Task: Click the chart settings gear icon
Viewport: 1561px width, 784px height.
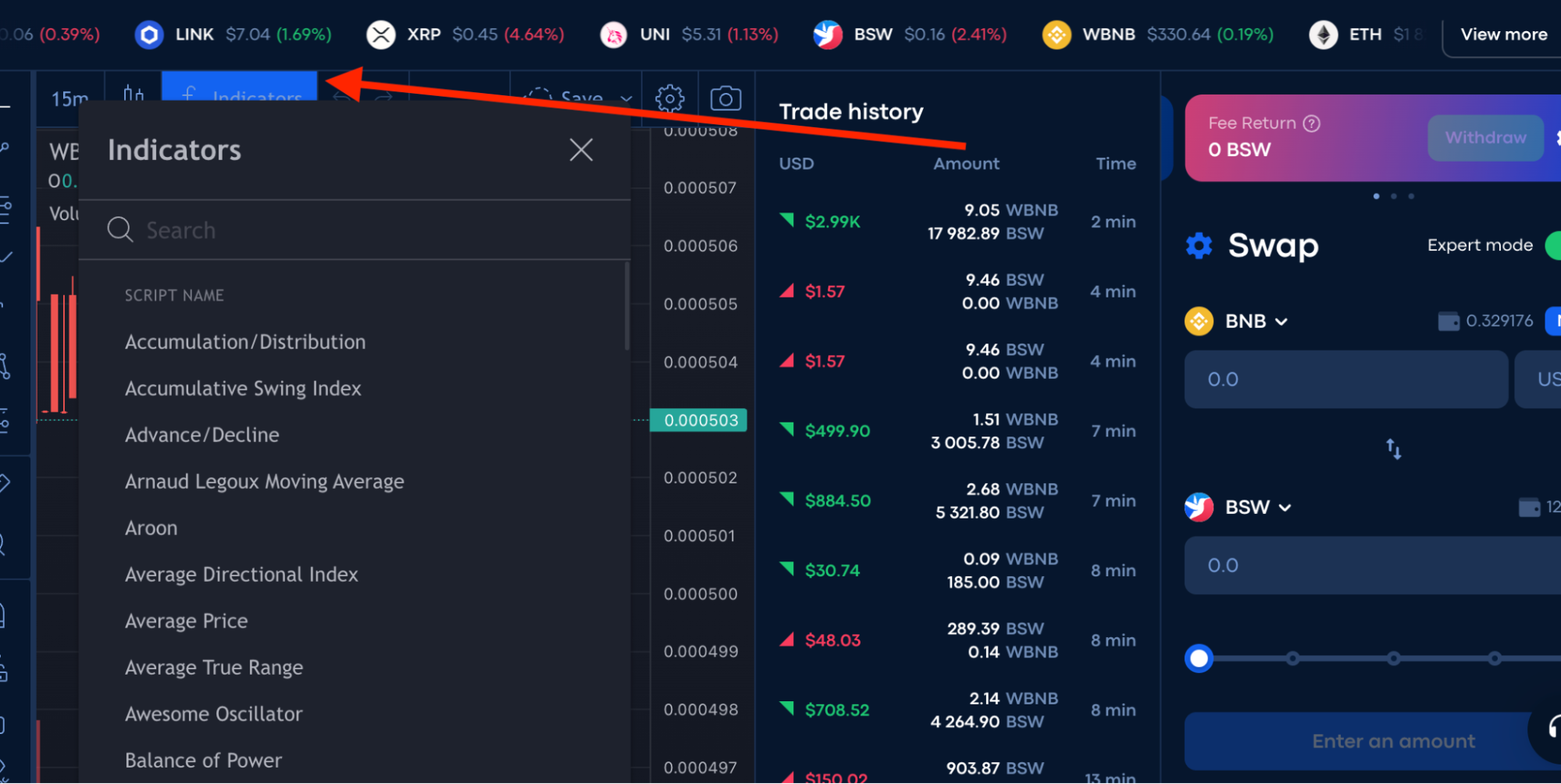Action: (x=669, y=98)
